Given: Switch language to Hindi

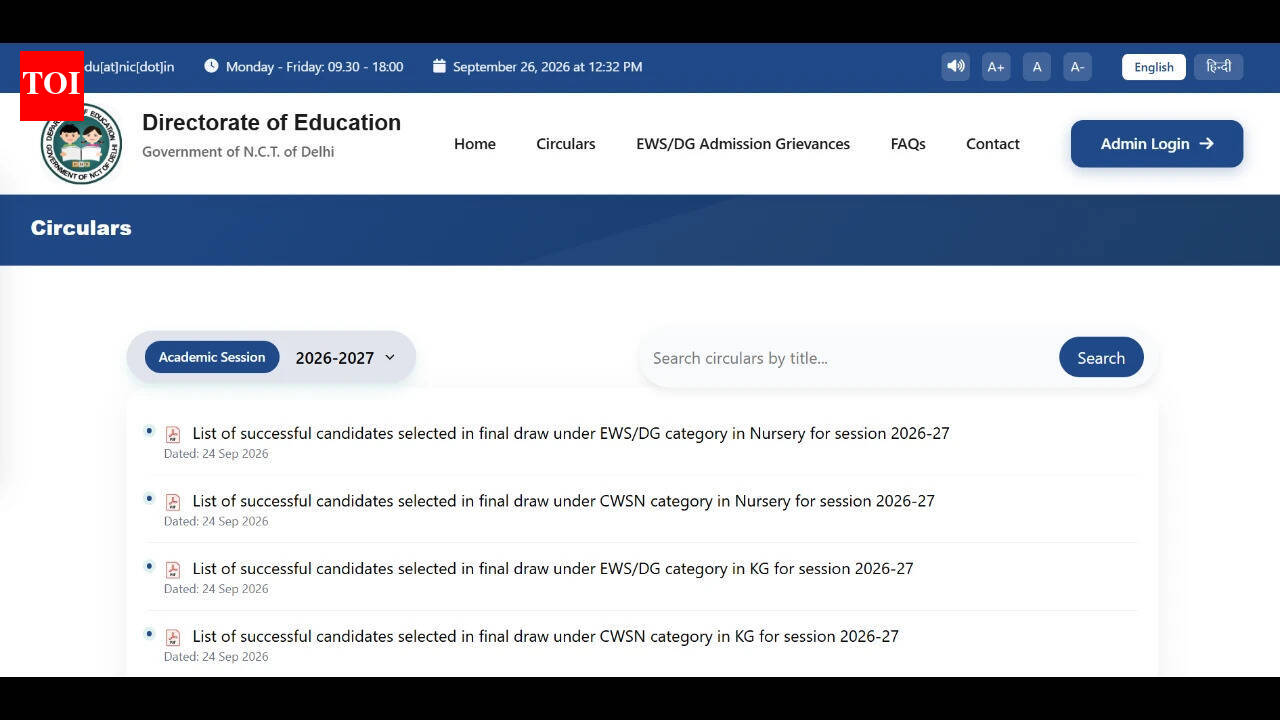Looking at the screenshot, I should point(1219,67).
